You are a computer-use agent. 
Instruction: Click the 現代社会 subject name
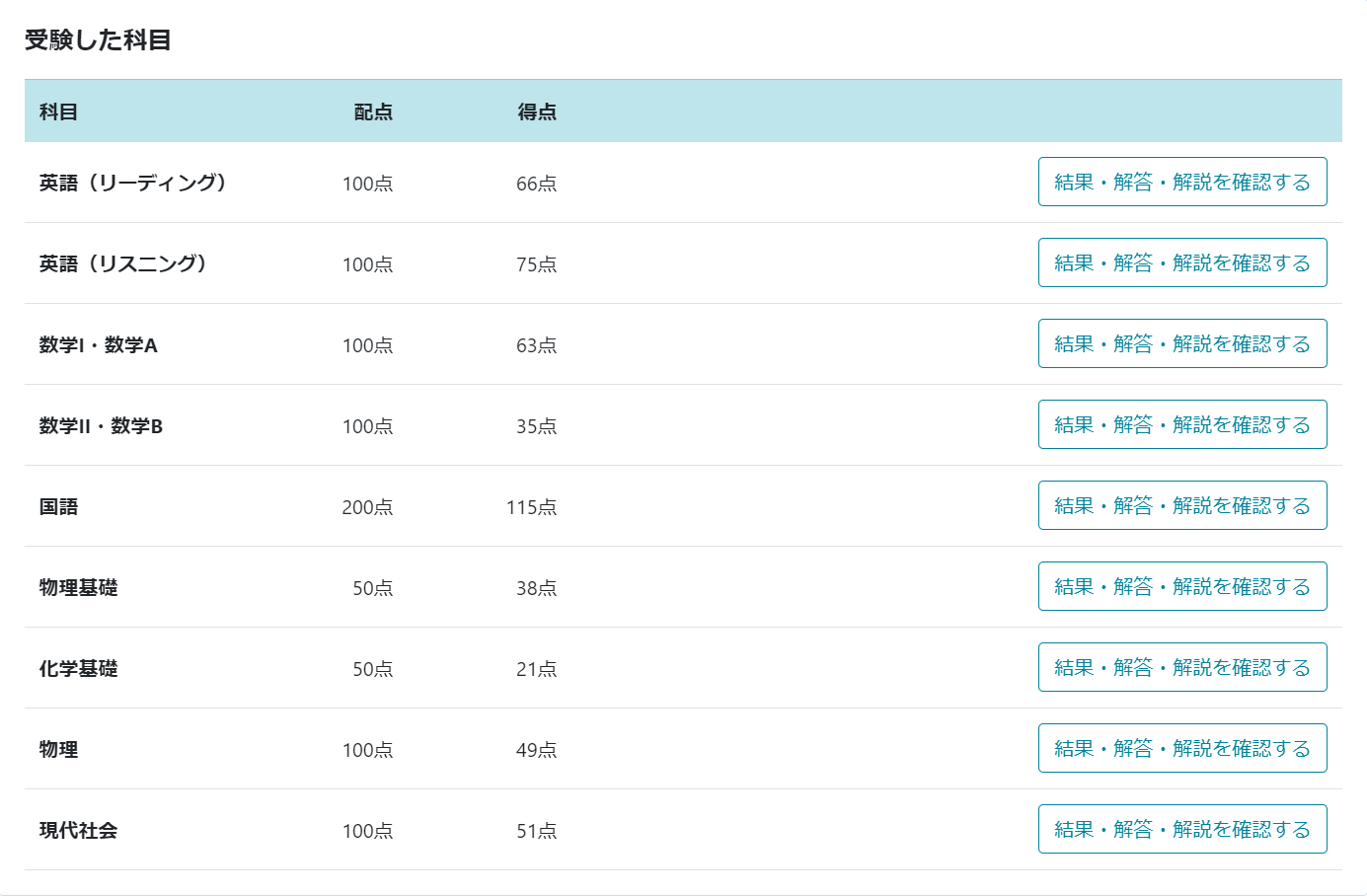coord(78,830)
